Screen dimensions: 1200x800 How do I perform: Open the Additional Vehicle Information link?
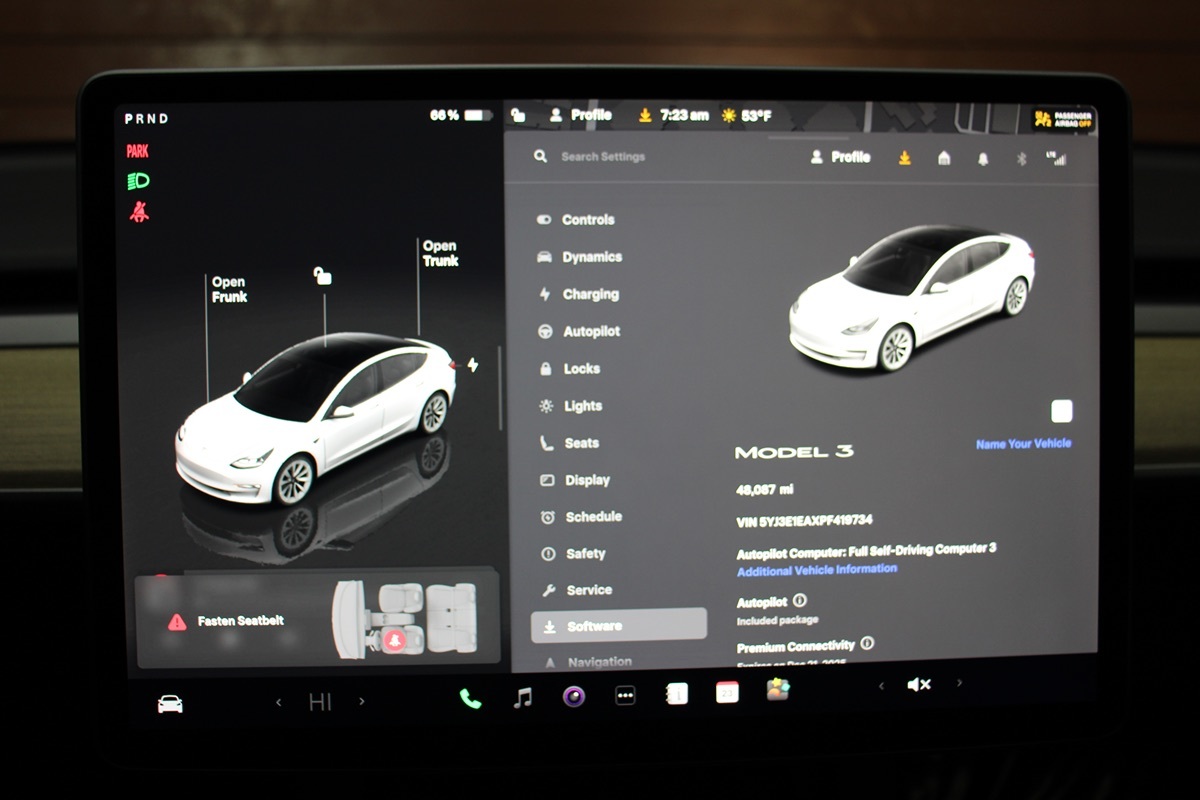click(817, 570)
